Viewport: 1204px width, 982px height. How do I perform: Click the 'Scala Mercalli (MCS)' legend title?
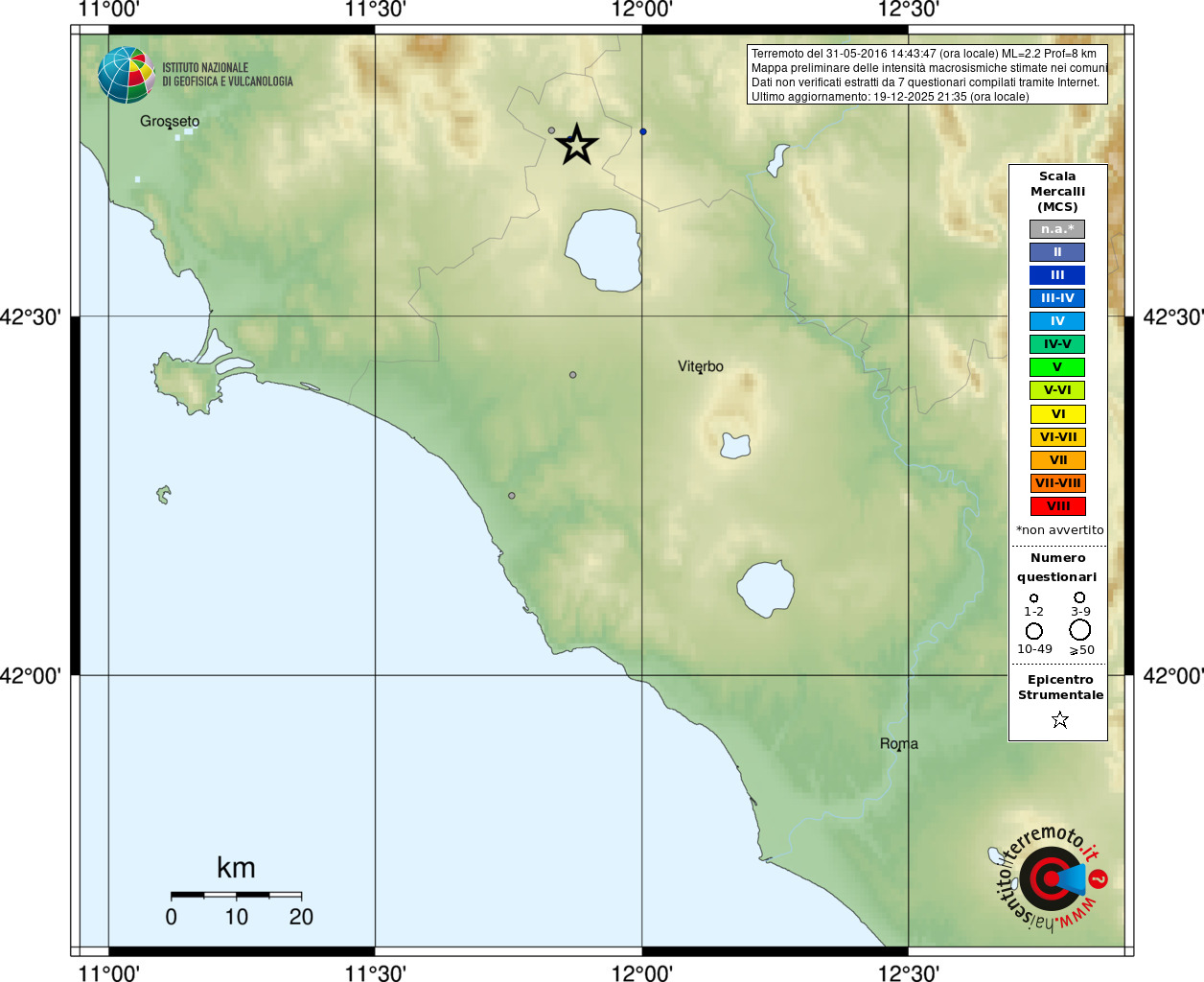coord(1057,191)
